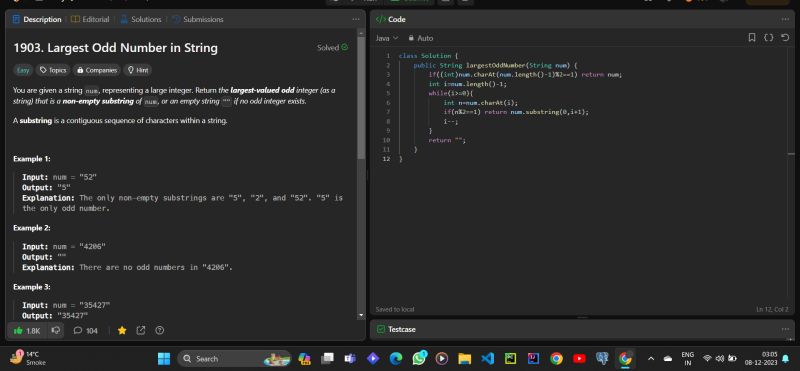Click the OneDrive cloud tray icon
The height and width of the screenshot is (371, 800).
(x=668, y=359)
